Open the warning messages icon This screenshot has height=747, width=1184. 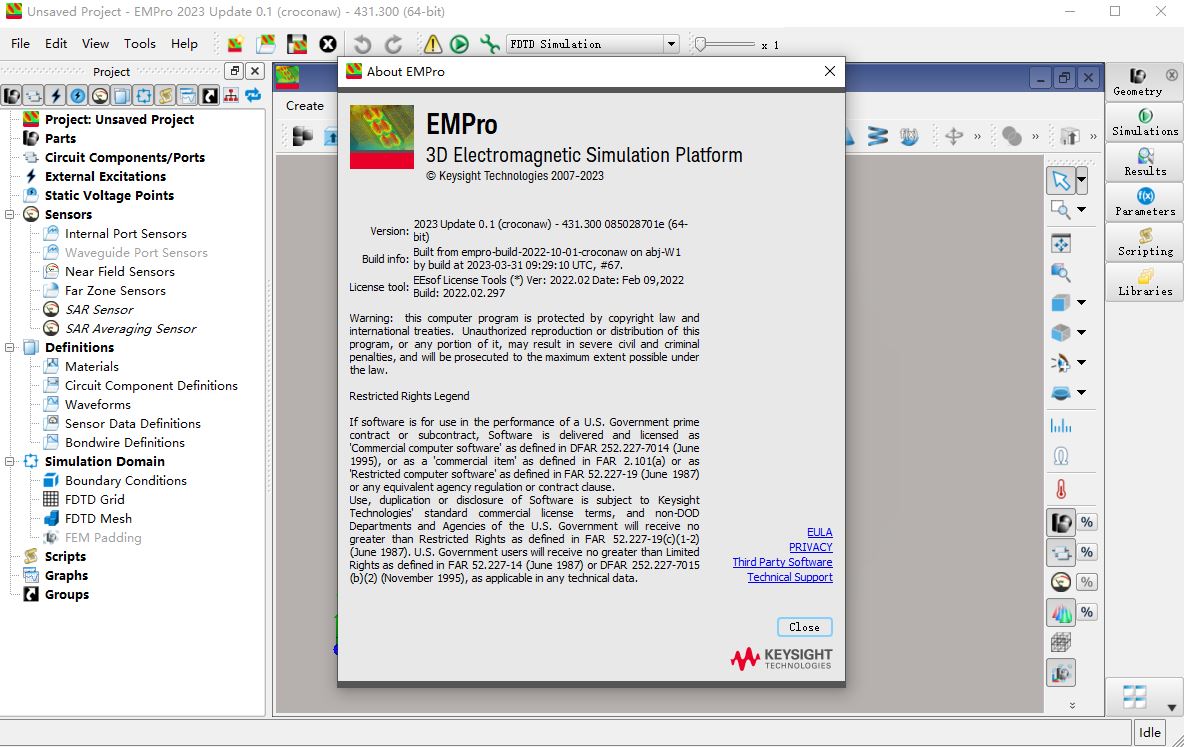tap(432, 43)
